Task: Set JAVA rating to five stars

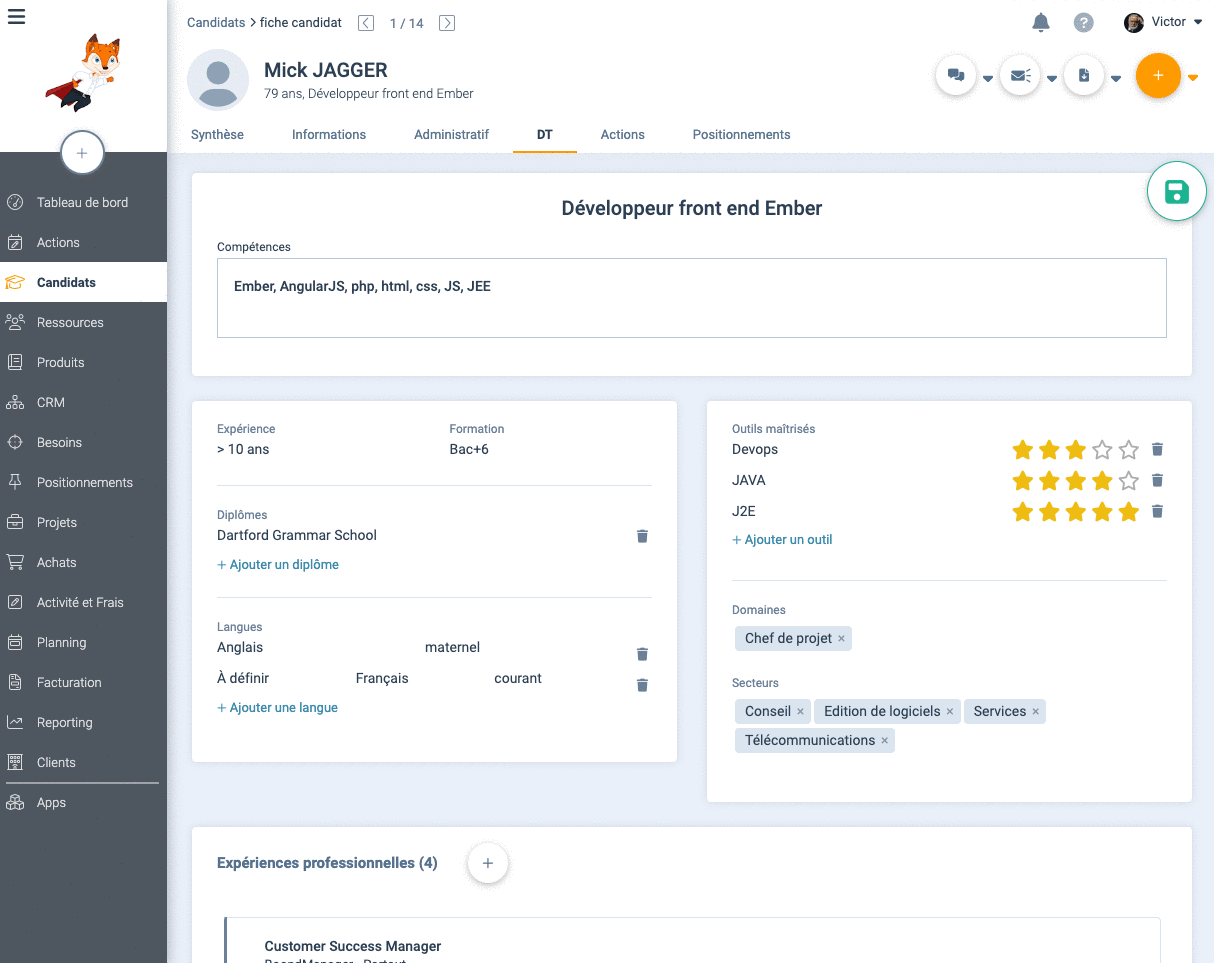Action: (x=1129, y=480)
